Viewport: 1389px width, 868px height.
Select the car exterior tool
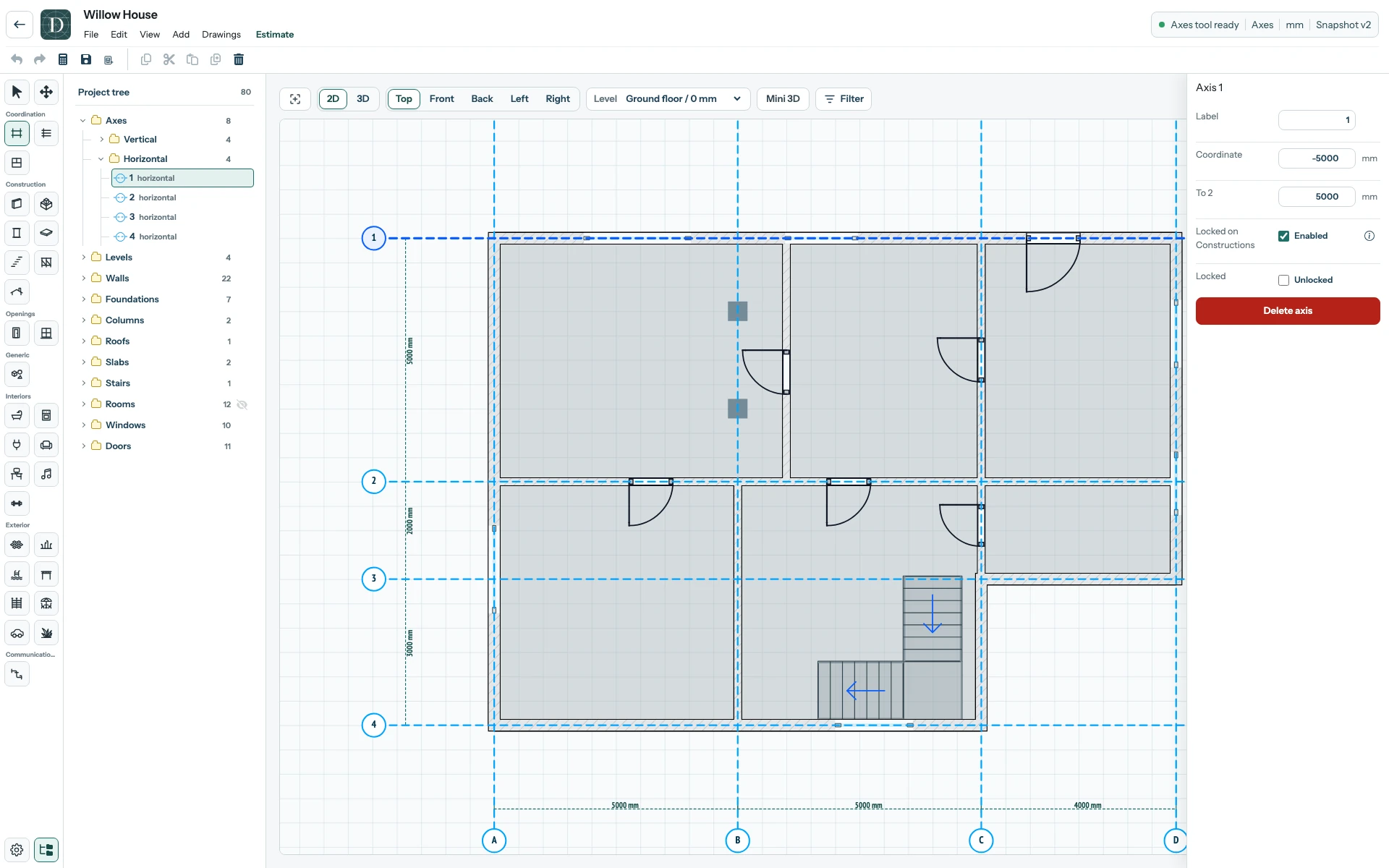(x=17, y=633)
